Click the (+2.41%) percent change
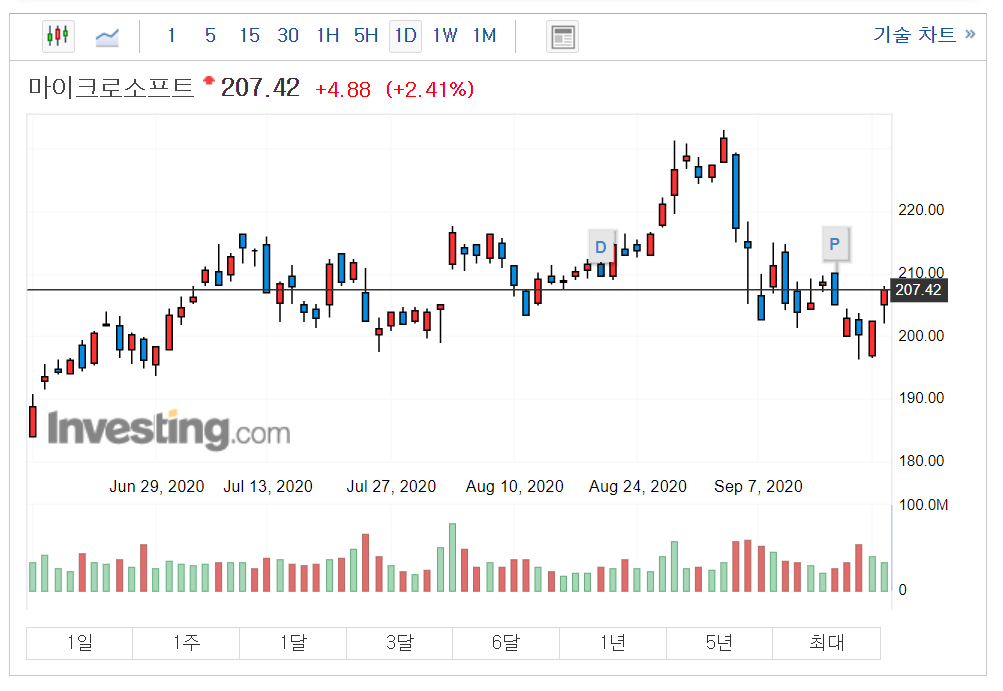 (430, 89)
